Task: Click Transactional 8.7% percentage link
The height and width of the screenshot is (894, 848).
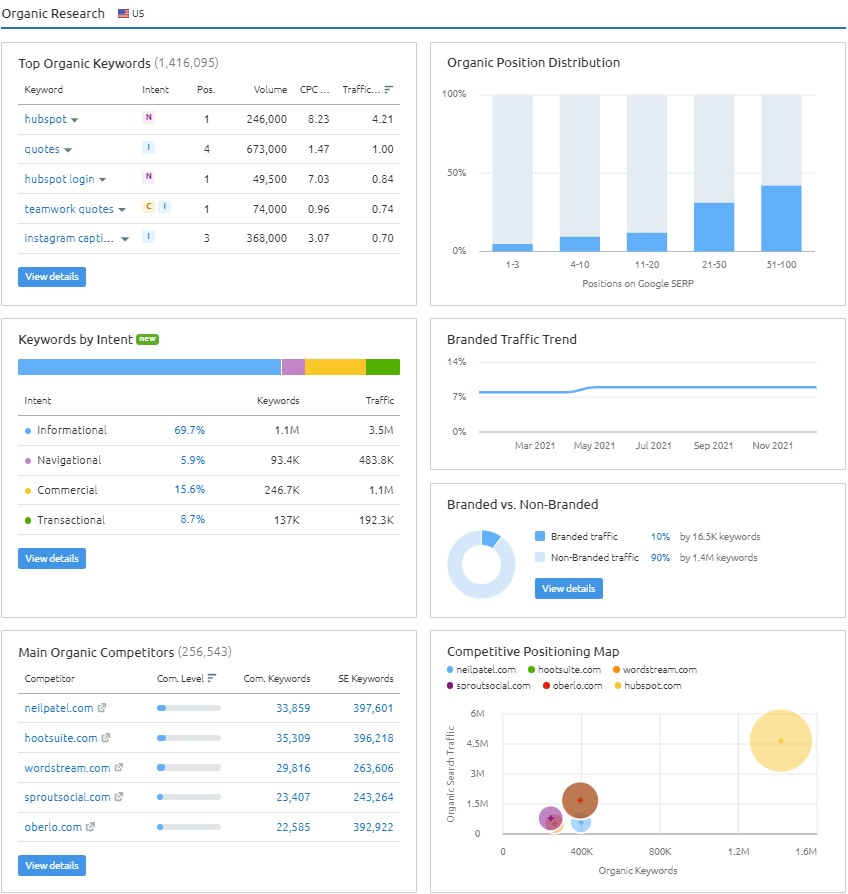Action: point(192,519)
